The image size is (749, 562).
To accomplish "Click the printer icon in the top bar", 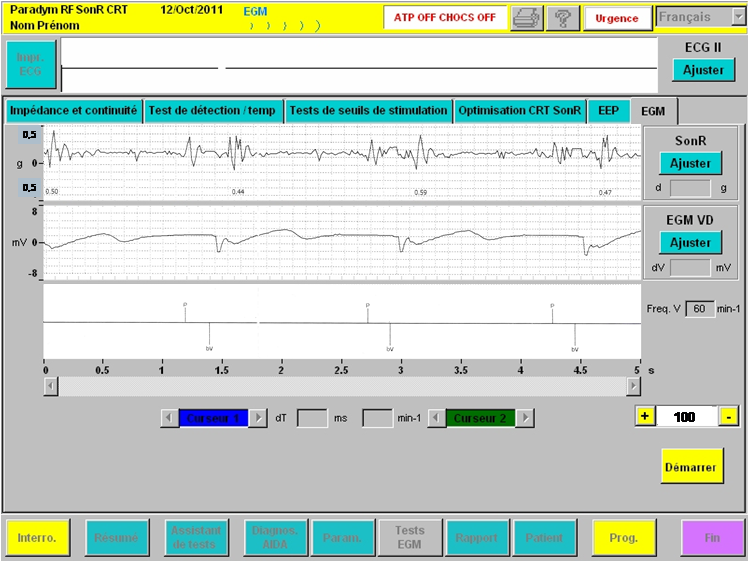I will tap(526, 18).
